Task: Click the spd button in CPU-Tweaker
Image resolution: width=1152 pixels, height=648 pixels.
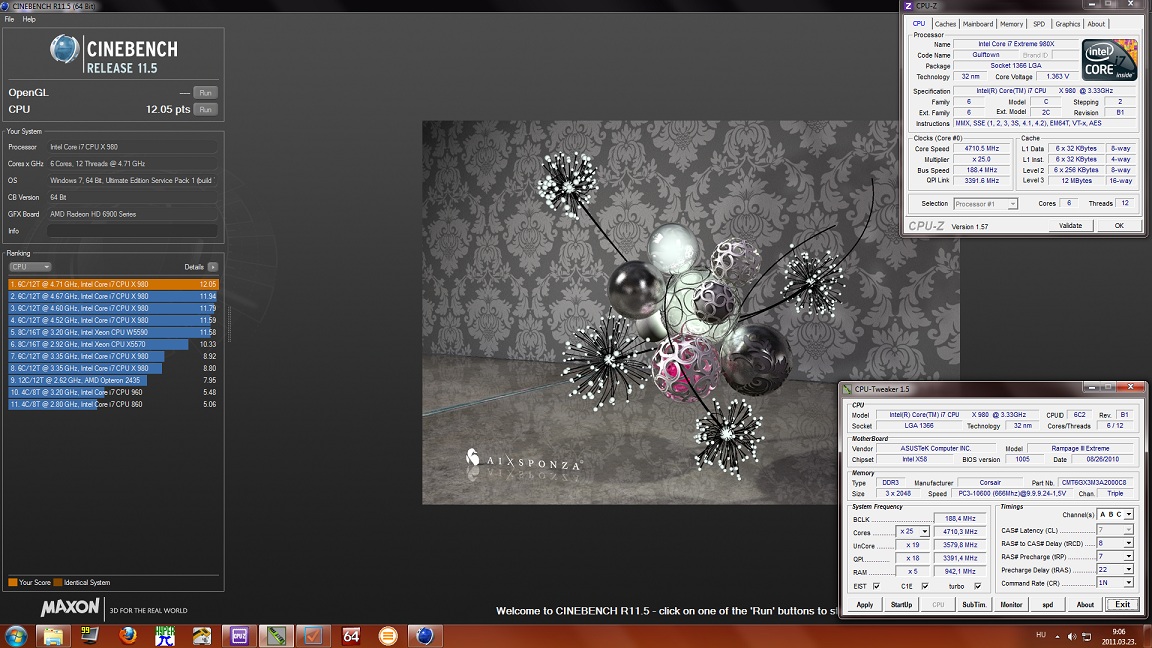Action: (x=1048, y=605)
